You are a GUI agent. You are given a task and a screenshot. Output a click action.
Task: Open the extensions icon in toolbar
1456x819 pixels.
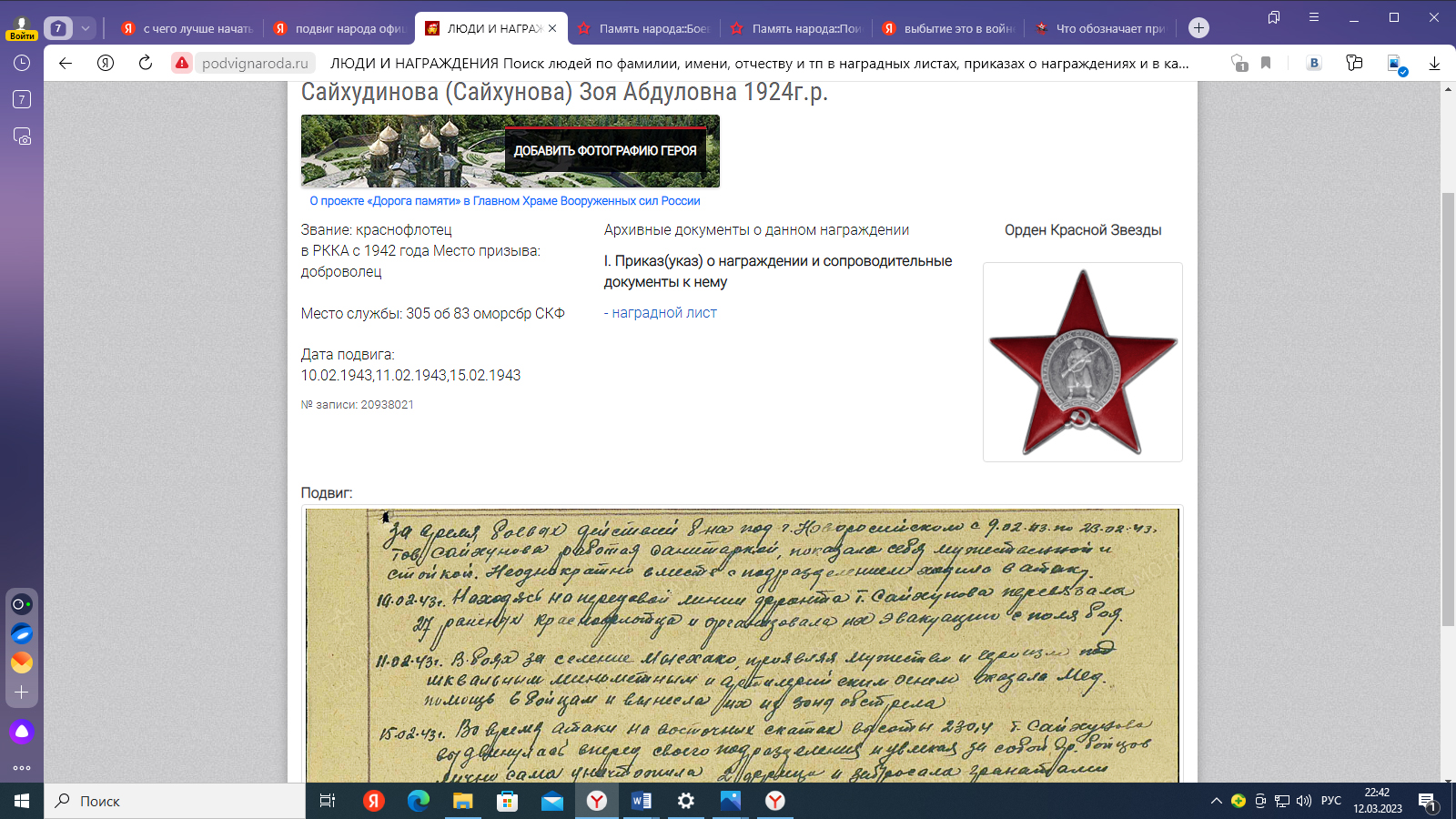(1354, 63)
